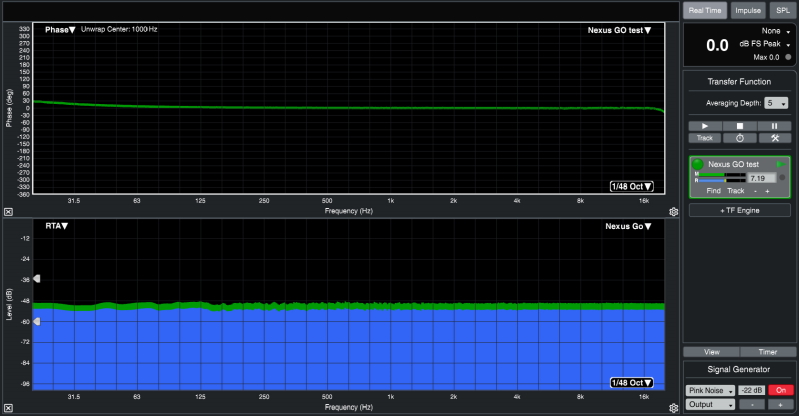Toggle the Track button under playback controls

pyautogui.click(x=704, y=138)
